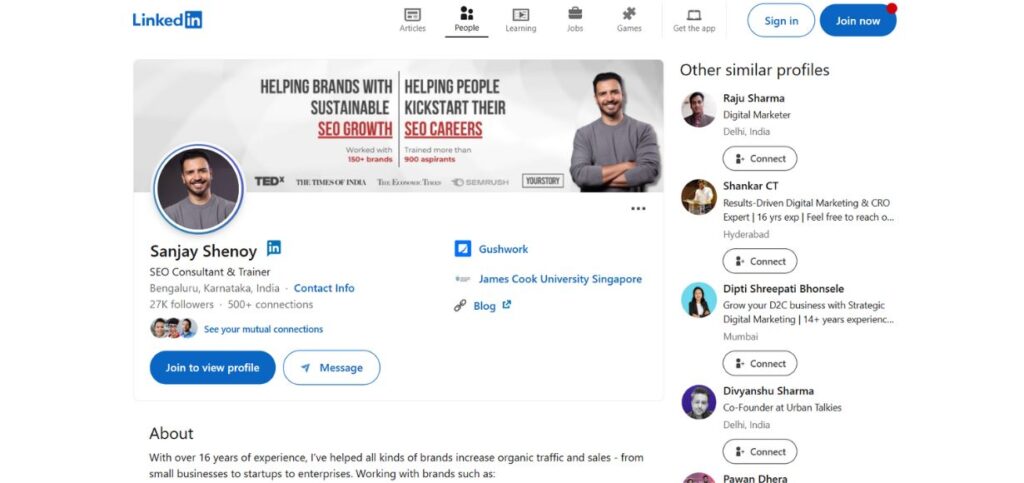Click the mutual connections avatar group
The height and width of the screenshot is (483, 1024).
[x=173, y=328]
